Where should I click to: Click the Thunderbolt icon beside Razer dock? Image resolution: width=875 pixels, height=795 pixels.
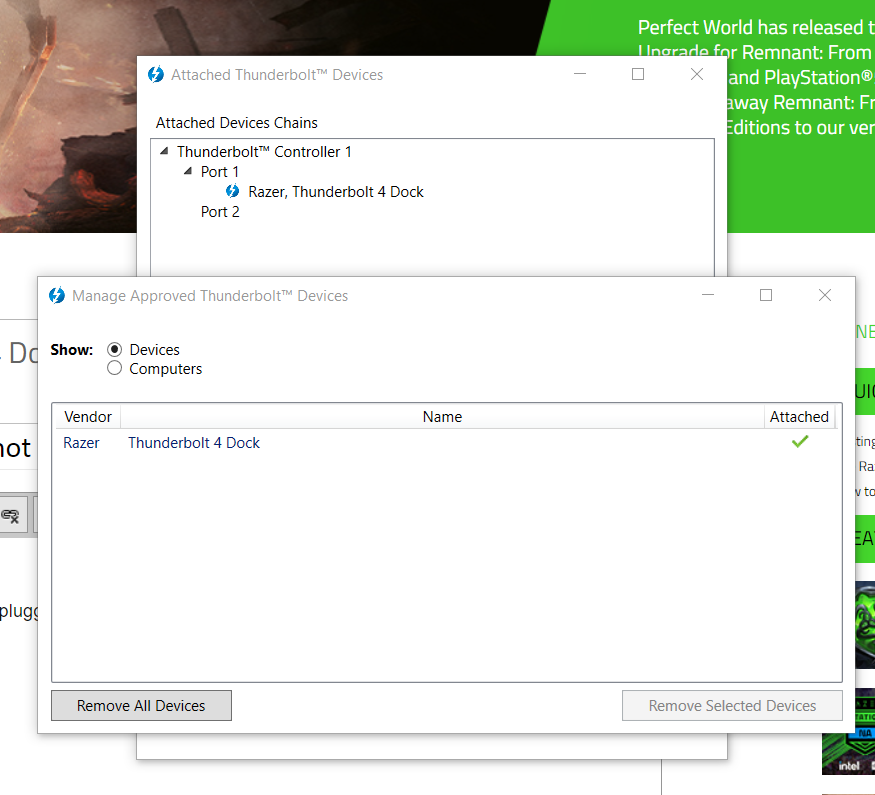tap(233, 191)
